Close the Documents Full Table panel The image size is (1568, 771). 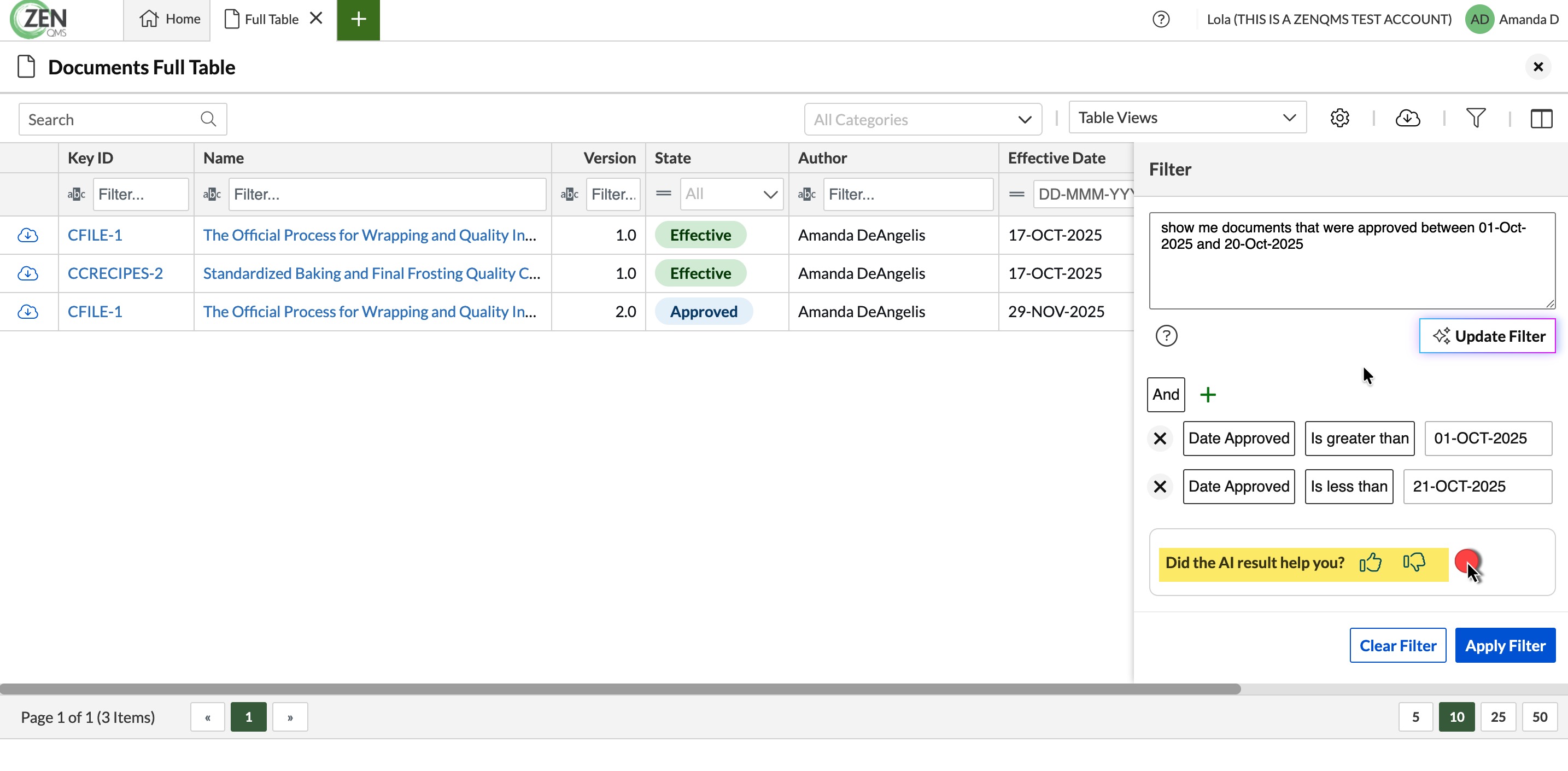[1537, 67]
